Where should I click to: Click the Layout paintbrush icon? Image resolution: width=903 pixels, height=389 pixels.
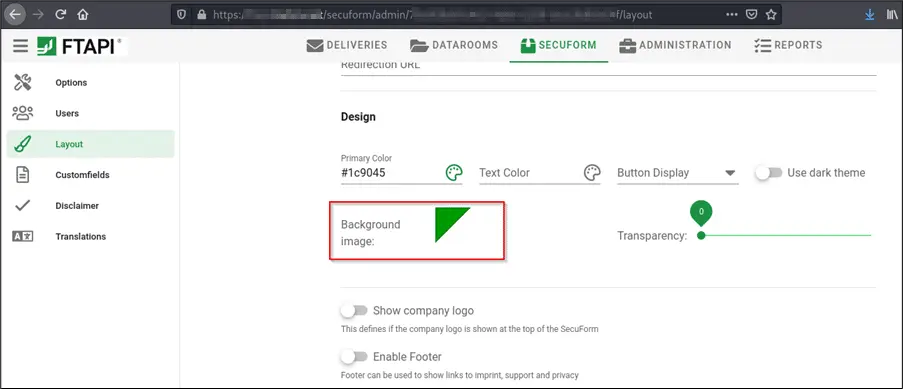tap(22, 143)
